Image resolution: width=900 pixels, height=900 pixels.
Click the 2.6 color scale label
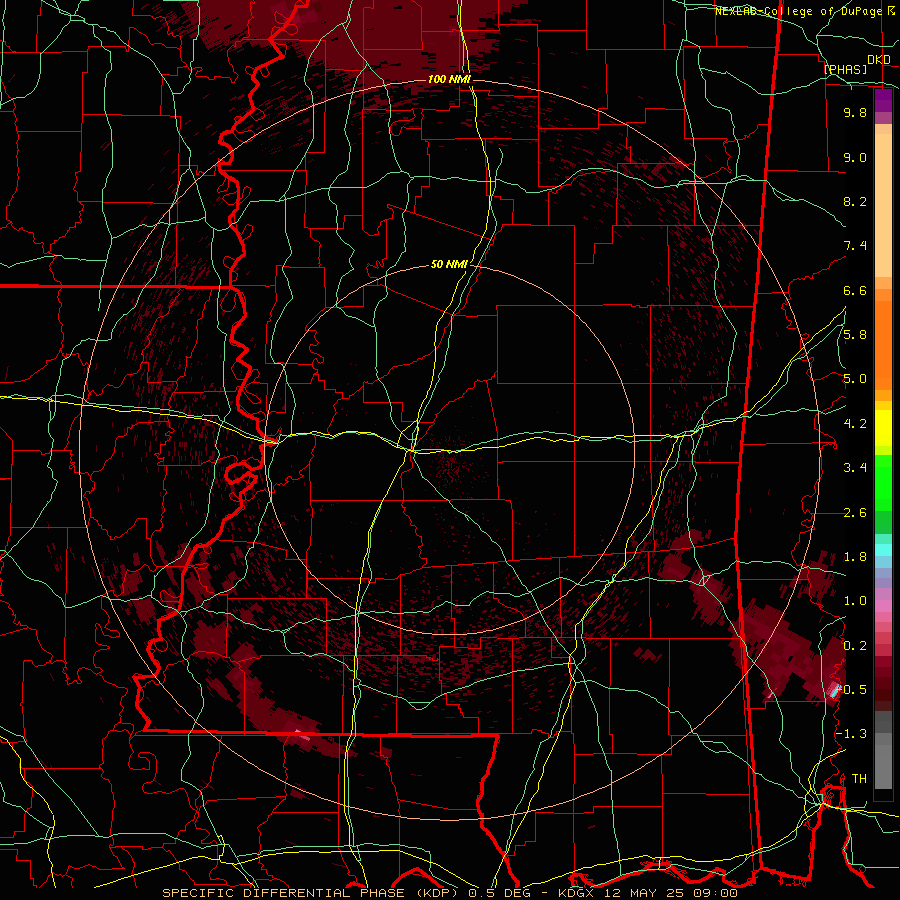(855, 513)
